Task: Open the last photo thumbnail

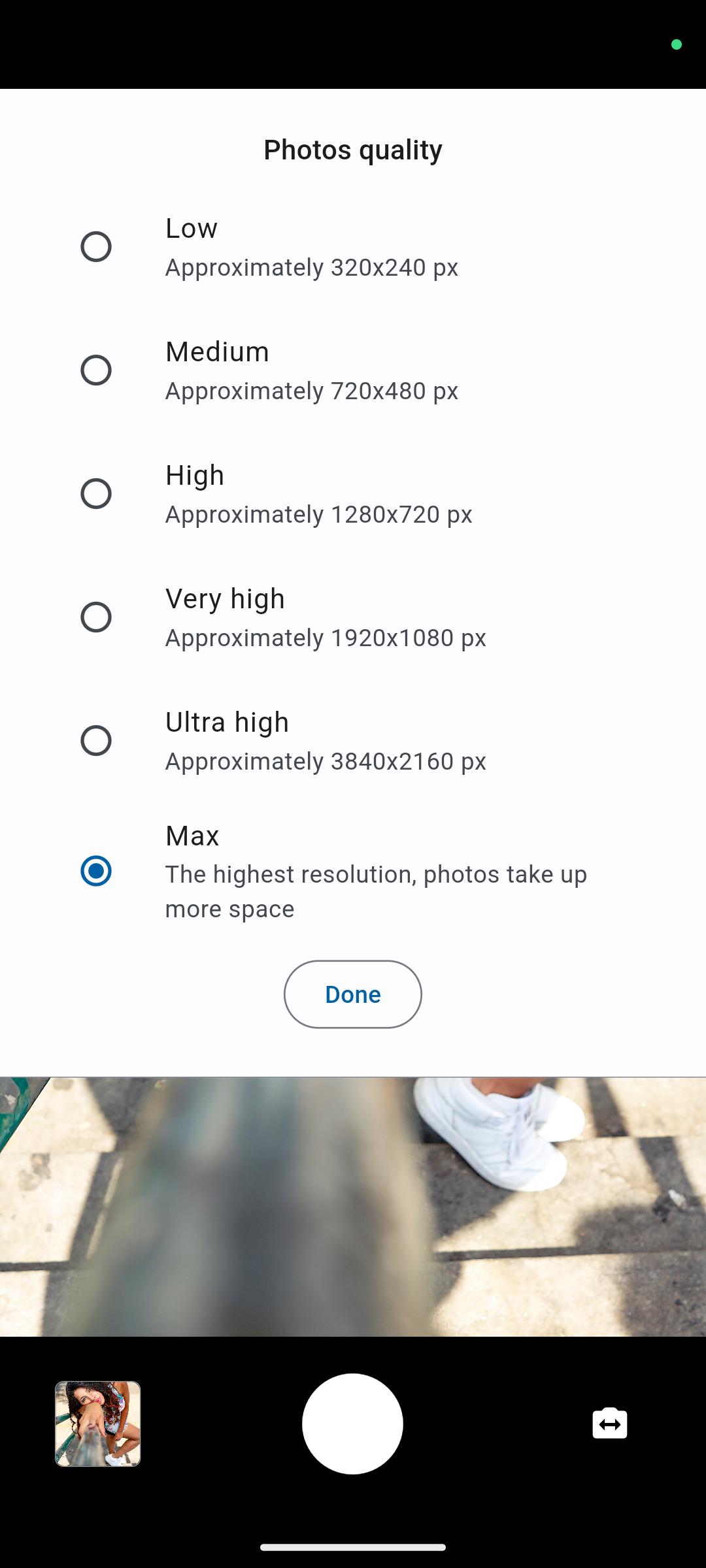Action: pos(98,1424)
